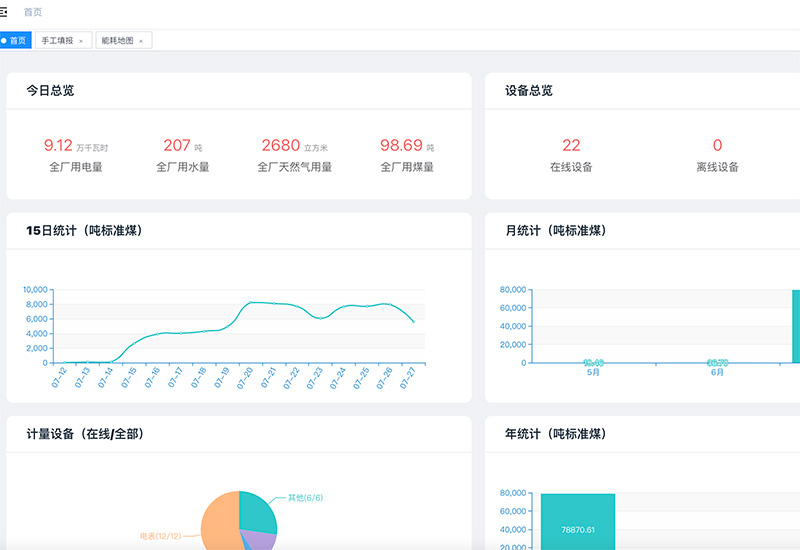Click the 98.69 吨 coal value
Screen dimensions: 800x550
click(x=407, y=145)
